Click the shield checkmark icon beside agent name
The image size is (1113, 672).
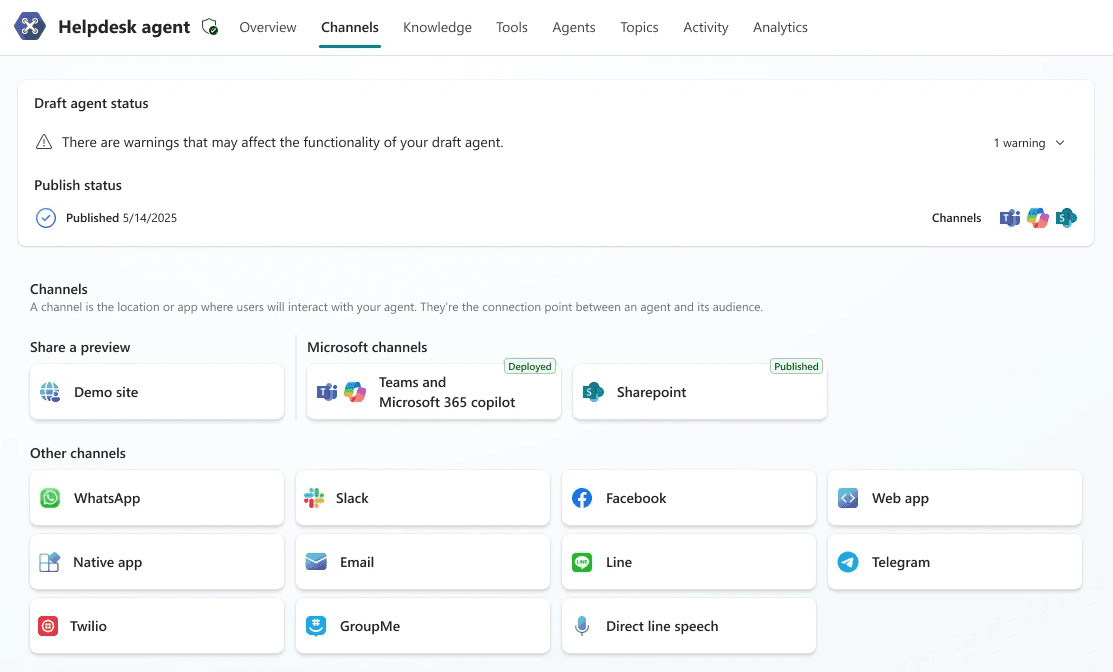(209, 27)
